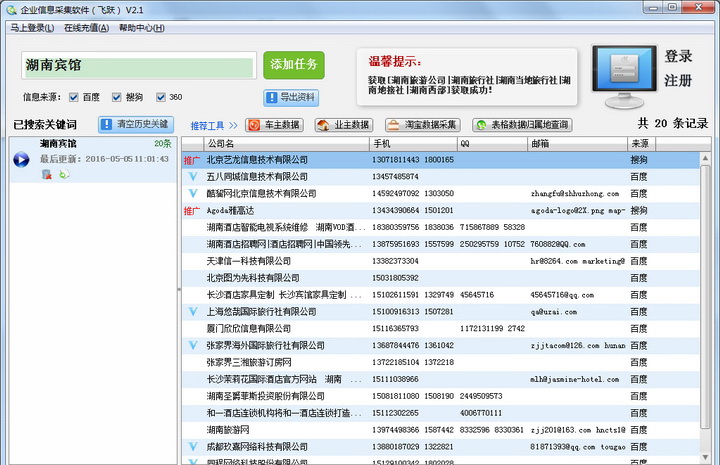Click the 清空历史关键 button
Viewport: 720px width, 465px height.
[x=135, y=125]
